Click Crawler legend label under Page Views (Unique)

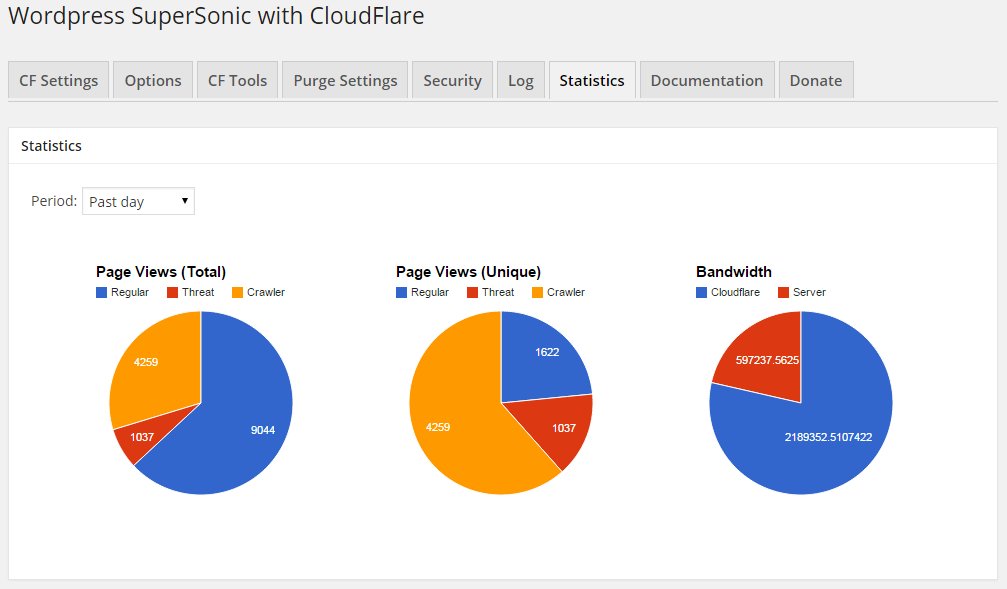pos(566,292)
